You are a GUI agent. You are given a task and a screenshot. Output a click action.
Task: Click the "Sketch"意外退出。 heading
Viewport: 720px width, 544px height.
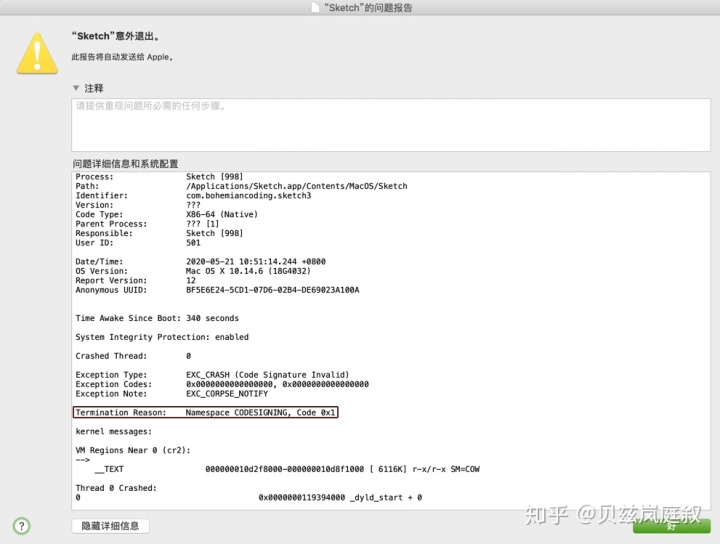(x=116, y=36)
